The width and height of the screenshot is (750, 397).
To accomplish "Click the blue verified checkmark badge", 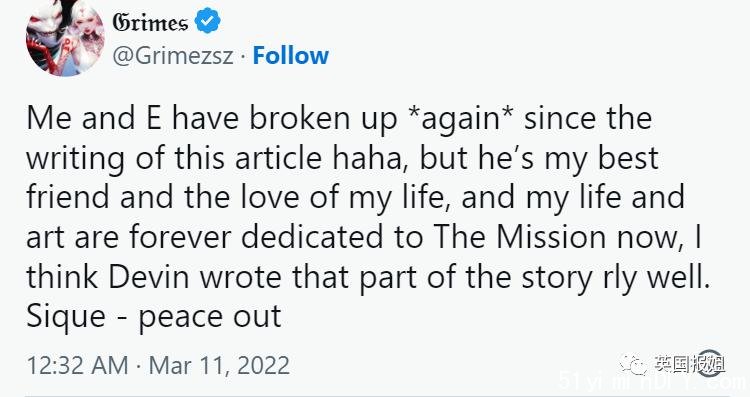I will pyautogui.click(x=207, y=21).
